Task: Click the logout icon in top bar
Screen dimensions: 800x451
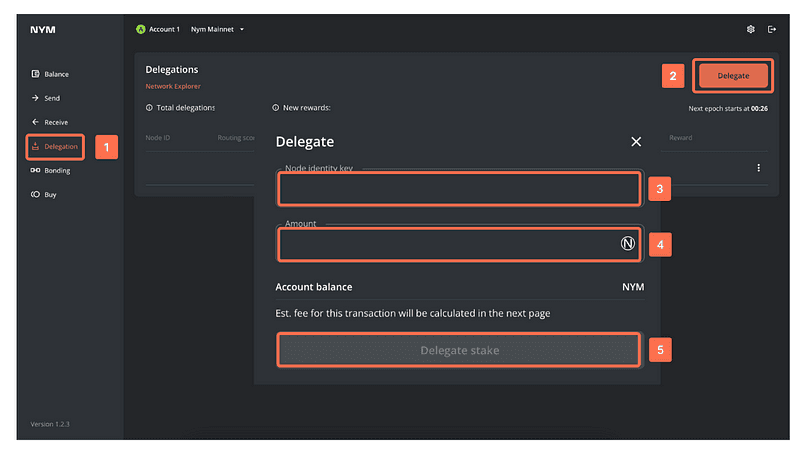Action: pos(771,29)
